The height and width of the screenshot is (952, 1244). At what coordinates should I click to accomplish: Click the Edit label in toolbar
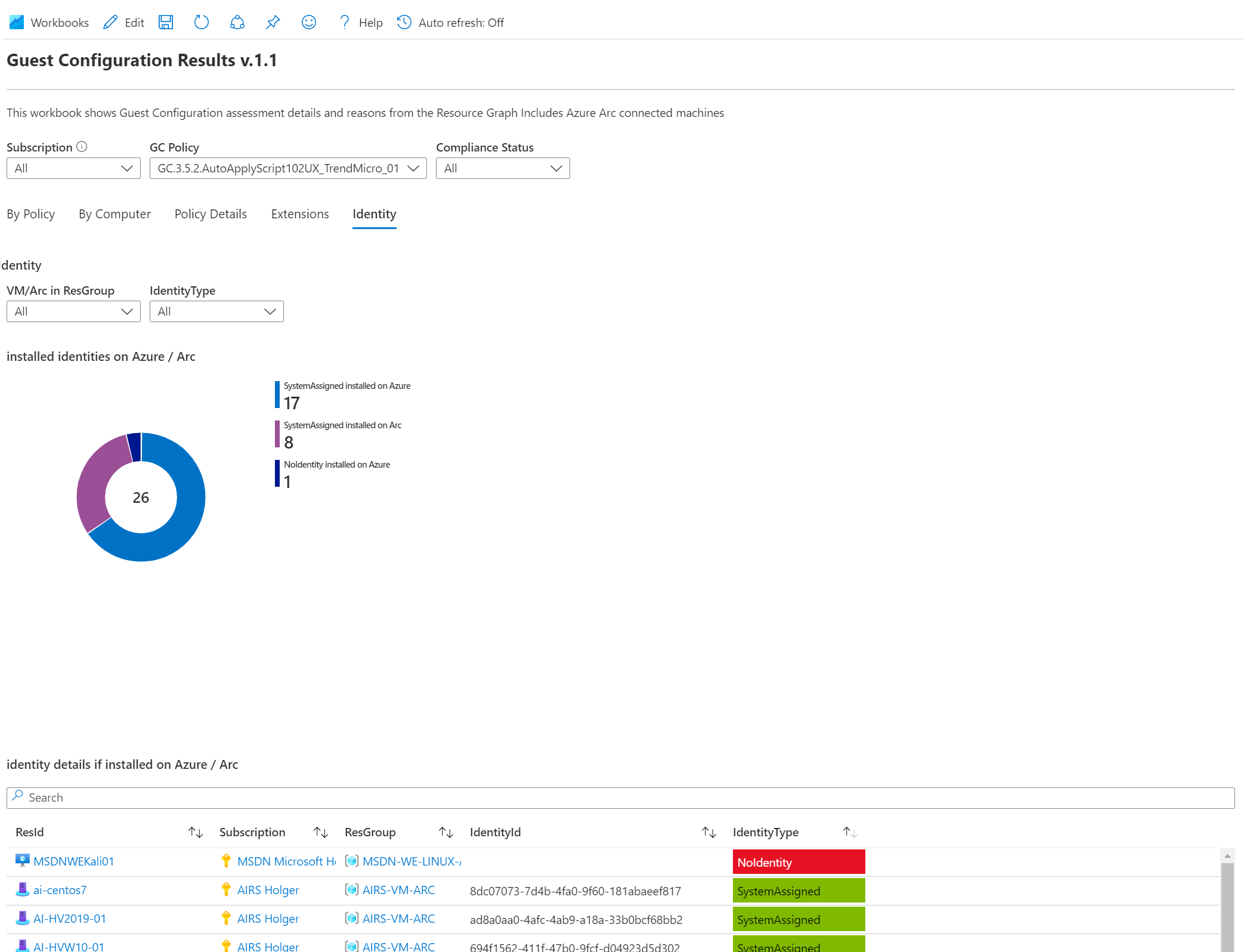tap(135, 23)
